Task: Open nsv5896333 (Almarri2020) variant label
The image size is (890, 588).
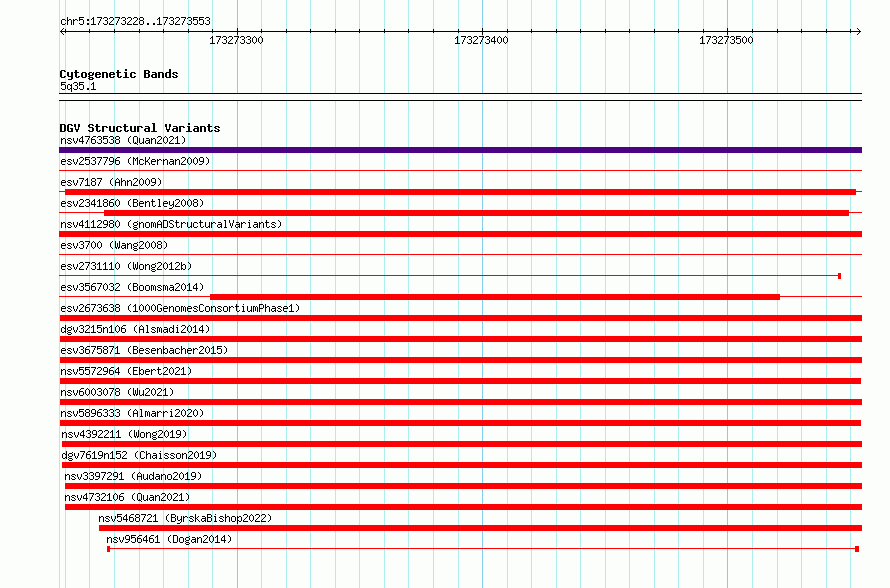Action: (132, 413)
